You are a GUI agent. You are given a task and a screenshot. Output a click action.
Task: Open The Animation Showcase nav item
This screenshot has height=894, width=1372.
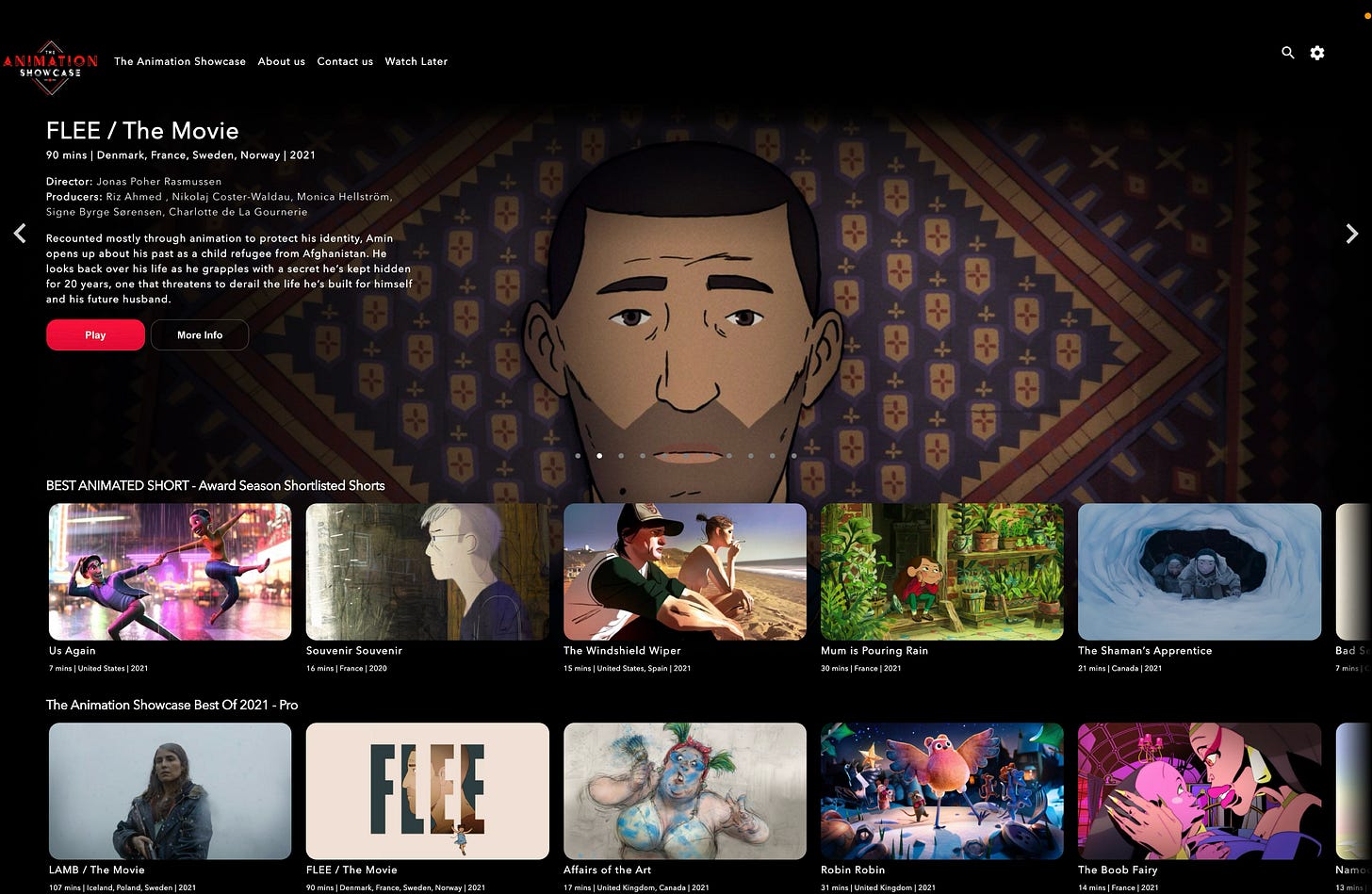pyautogui.click(x=180, y=61)
